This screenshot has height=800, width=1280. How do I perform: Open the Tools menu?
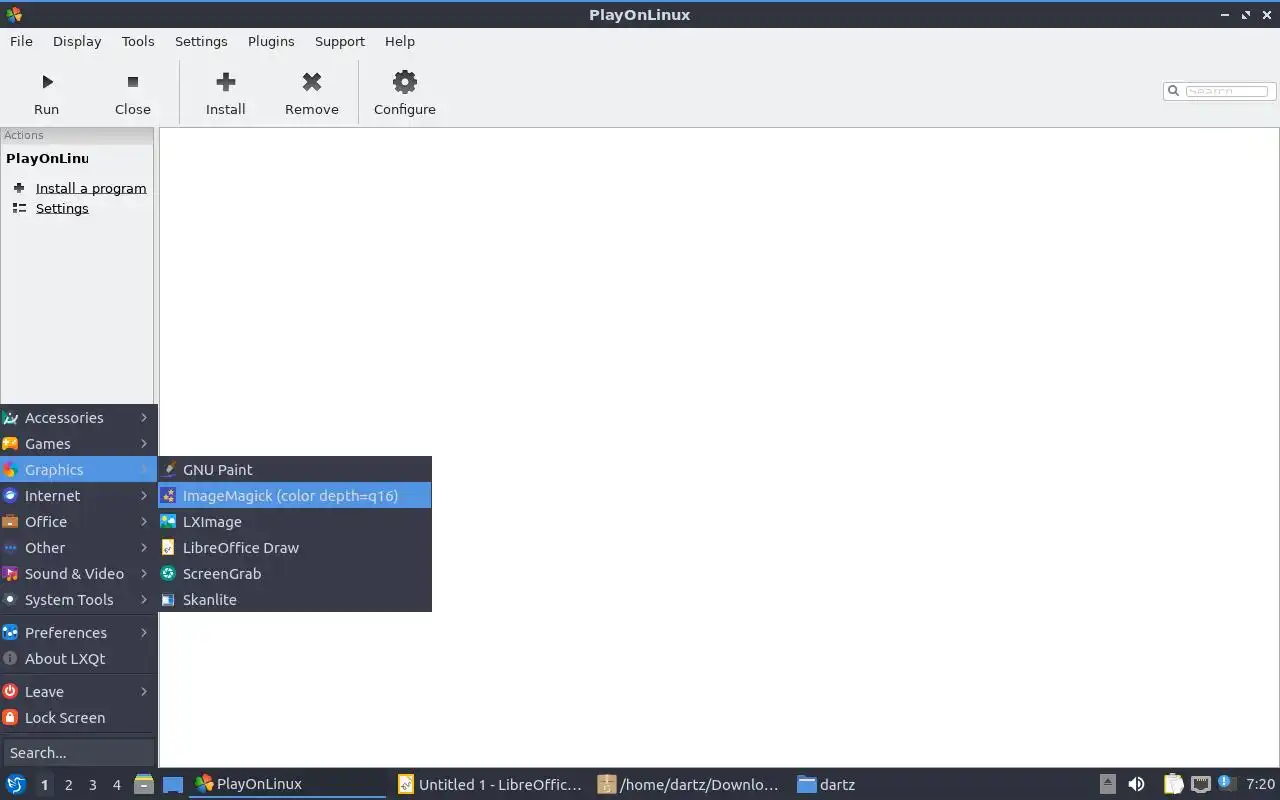click(x=138, y=41)
